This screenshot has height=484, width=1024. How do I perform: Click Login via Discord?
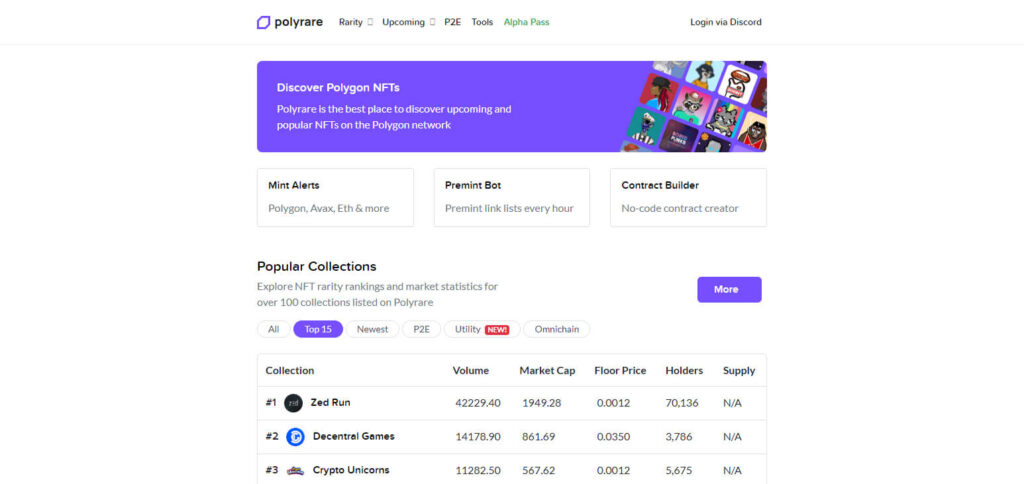click(x=726, y=22)
